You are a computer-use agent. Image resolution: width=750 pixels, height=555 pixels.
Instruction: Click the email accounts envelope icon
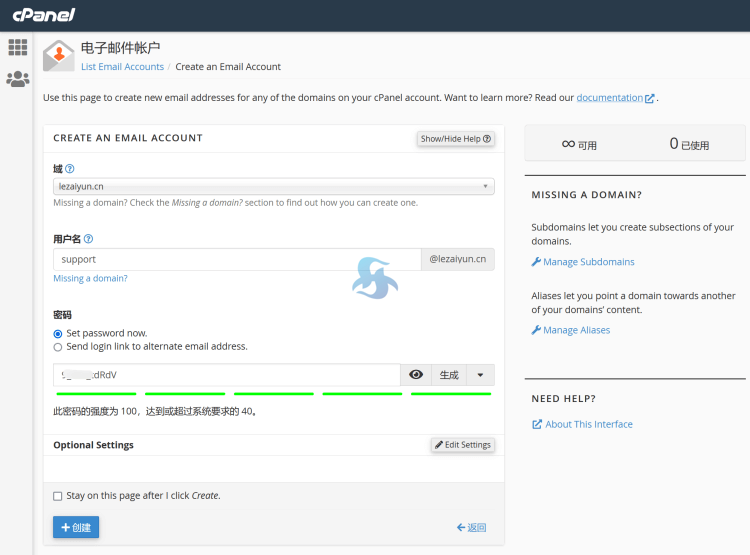tap(59, 56)
